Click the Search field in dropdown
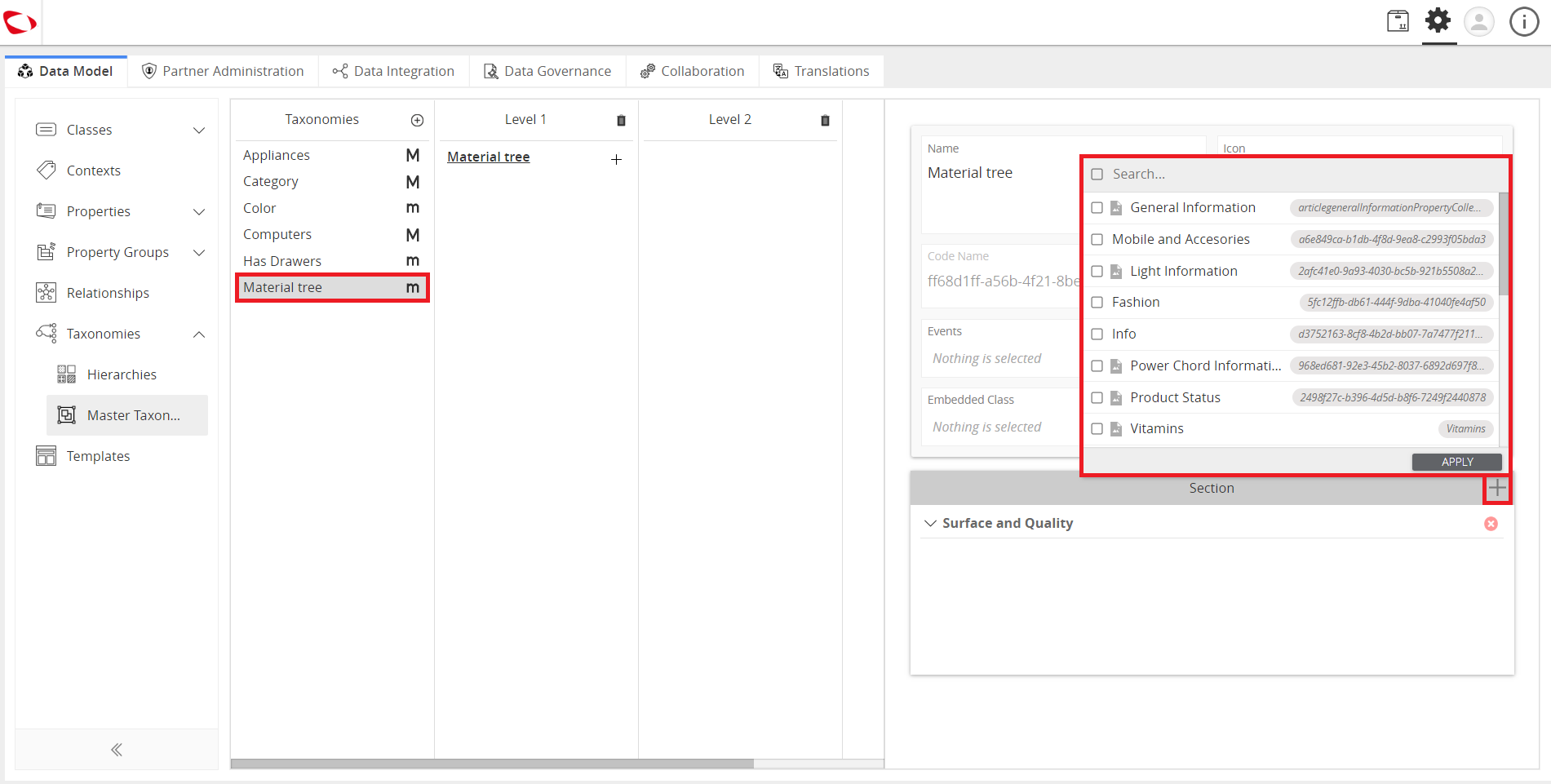The image size is (1551, 784). (x=1305, y=175)
